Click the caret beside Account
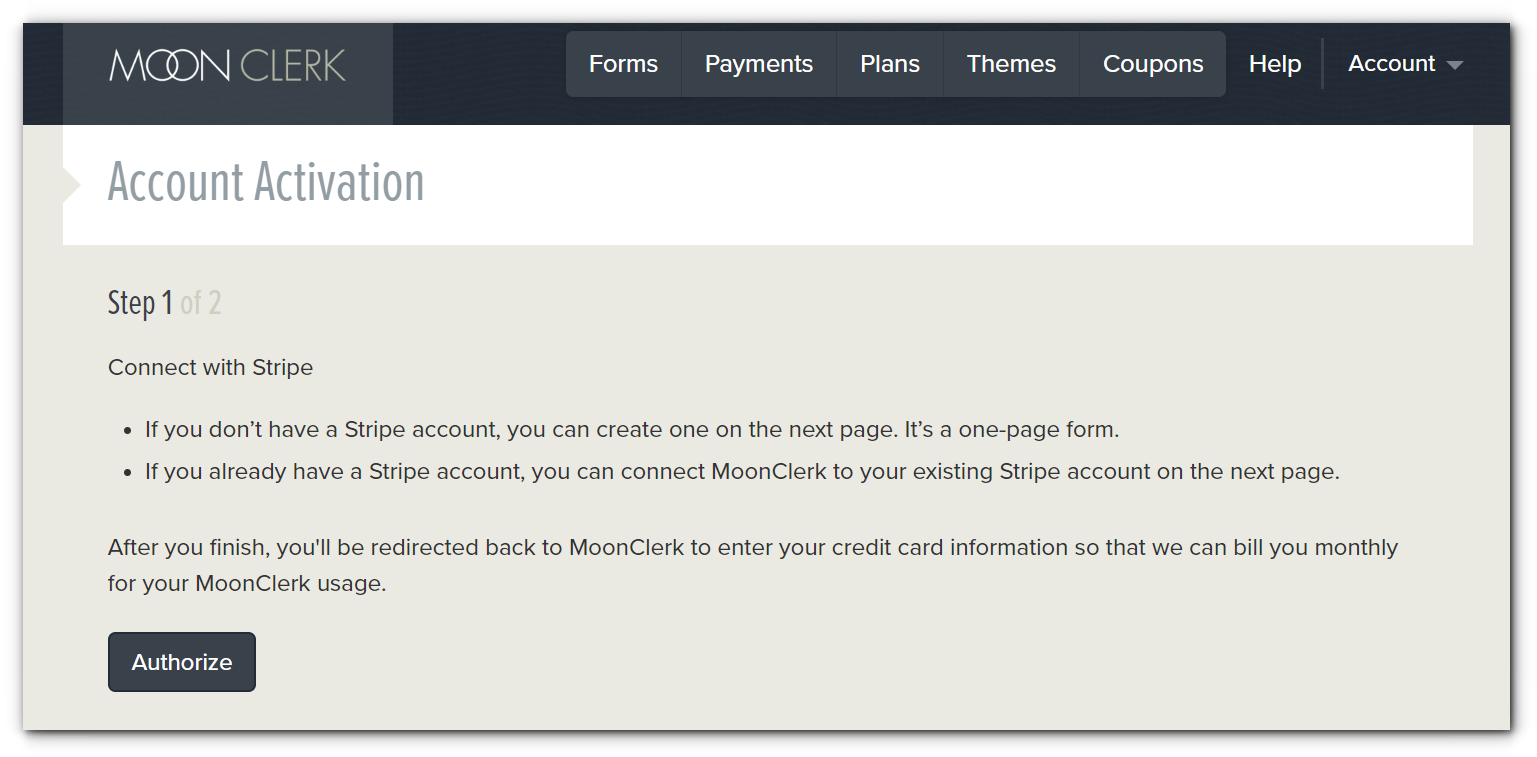 (x=1455, y=65)
